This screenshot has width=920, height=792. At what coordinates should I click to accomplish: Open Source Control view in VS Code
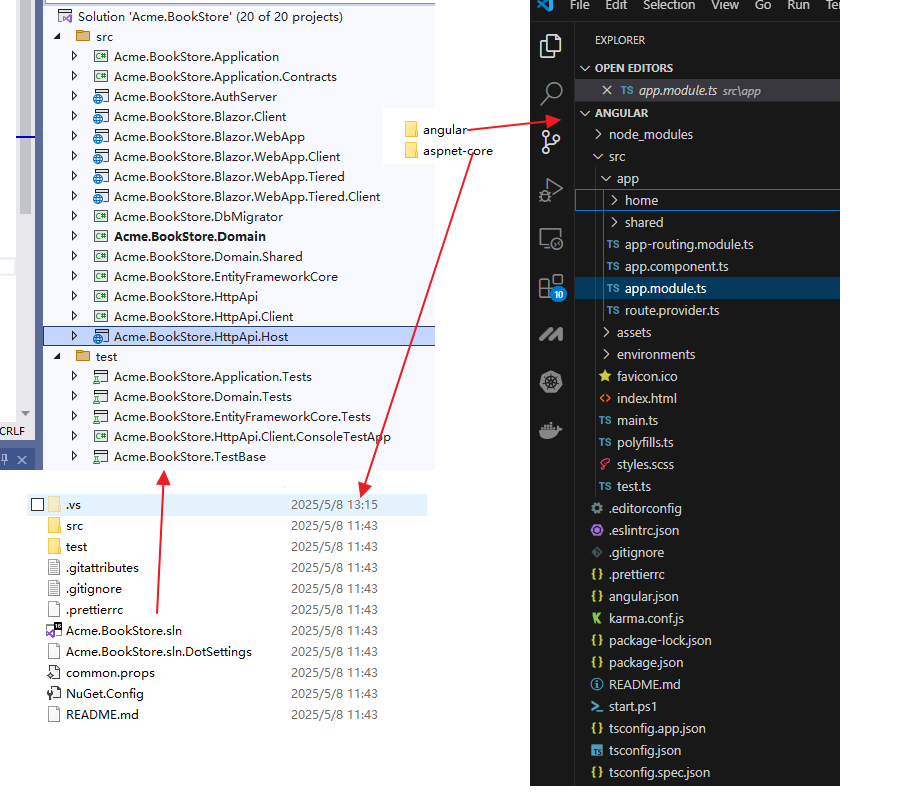[550, 142]
